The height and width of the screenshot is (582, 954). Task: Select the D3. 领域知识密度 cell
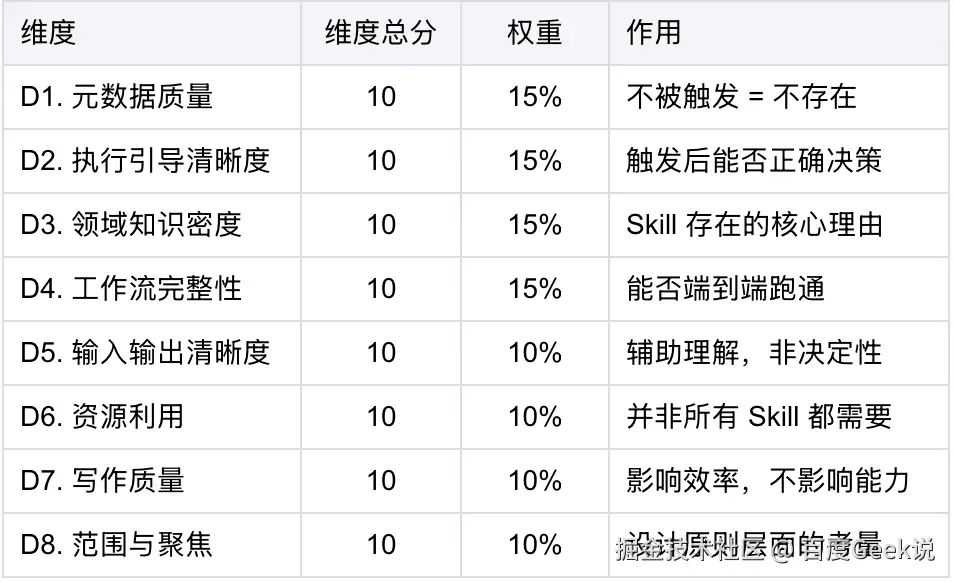click(x=131, y=225)
